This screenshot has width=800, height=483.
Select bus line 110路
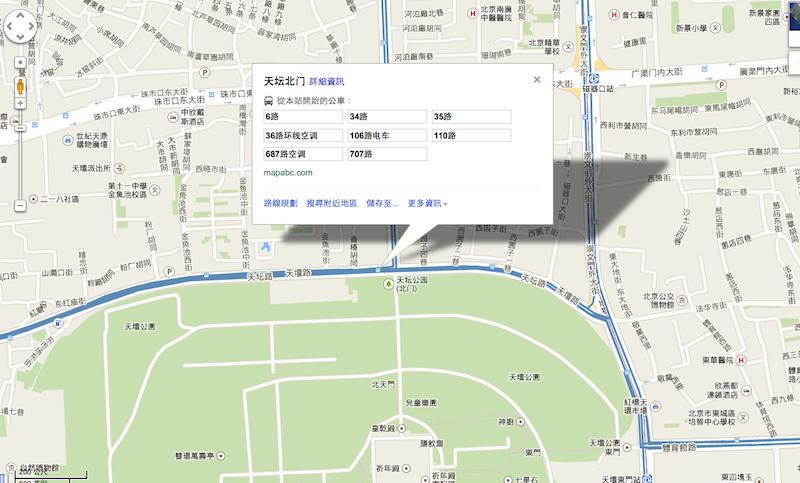click(471, 136)
